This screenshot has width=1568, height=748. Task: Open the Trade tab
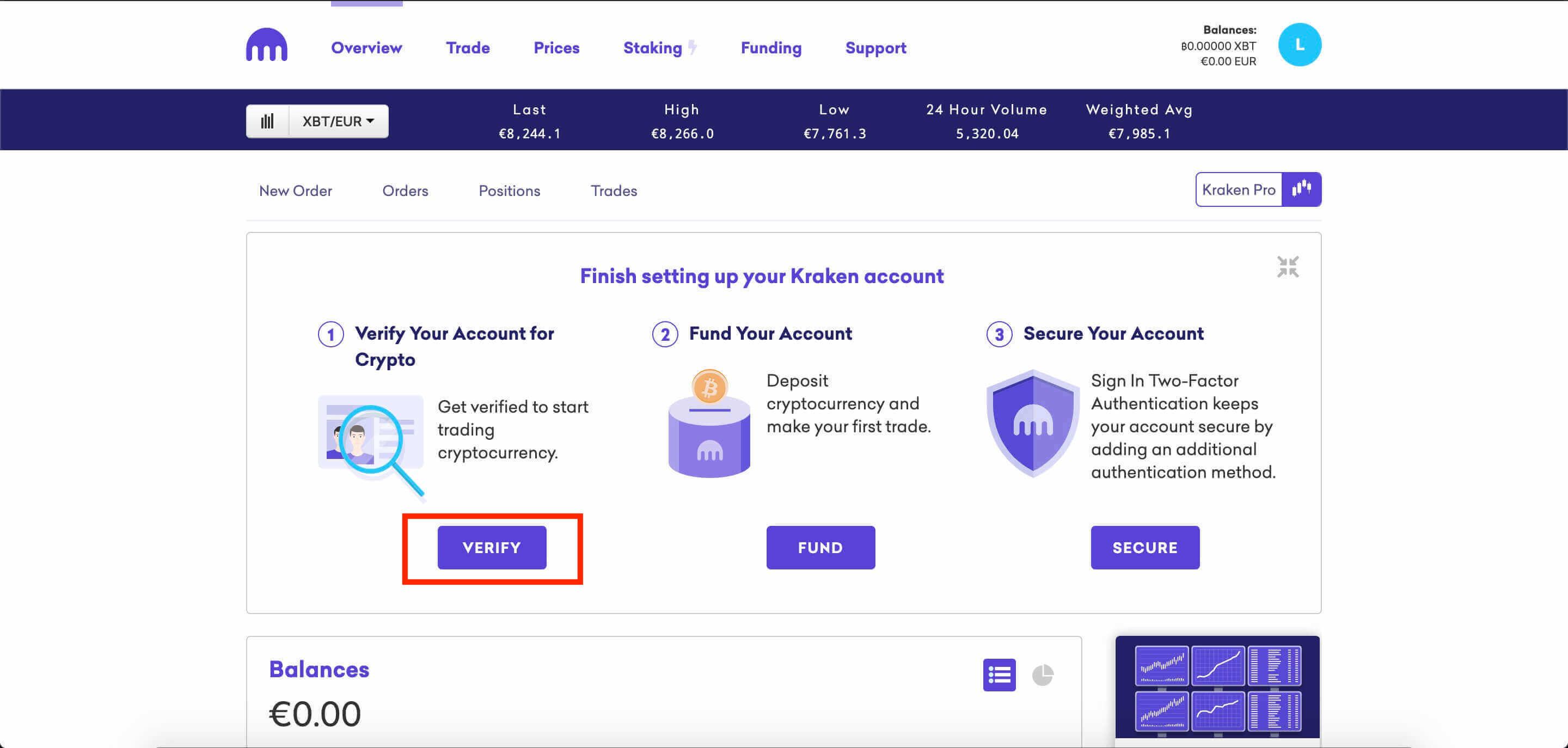tap(468, 47)
